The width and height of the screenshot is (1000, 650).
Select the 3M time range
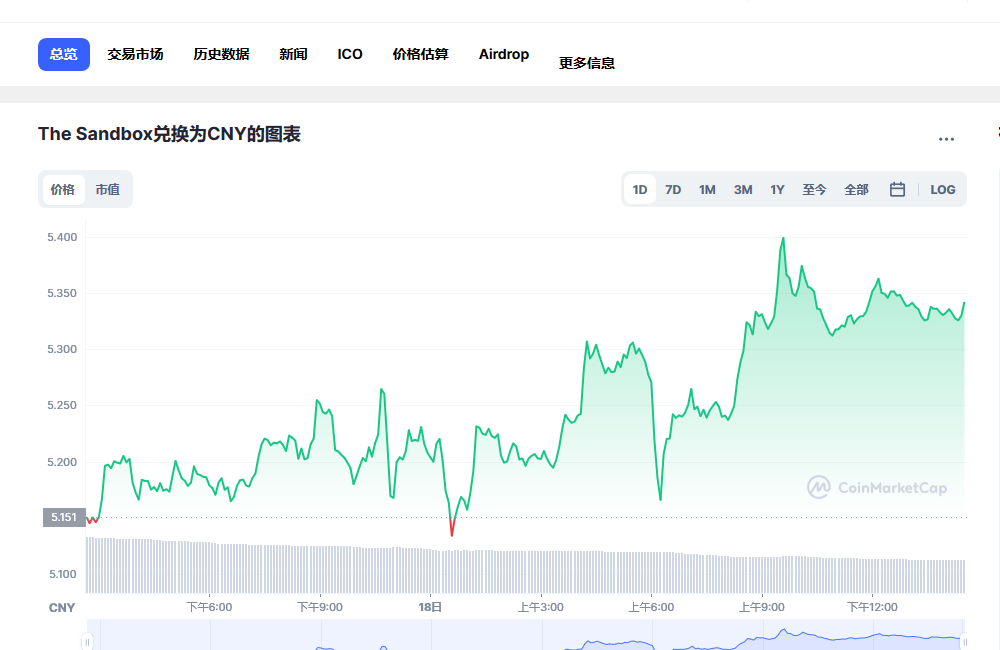(x=743, y=189)
